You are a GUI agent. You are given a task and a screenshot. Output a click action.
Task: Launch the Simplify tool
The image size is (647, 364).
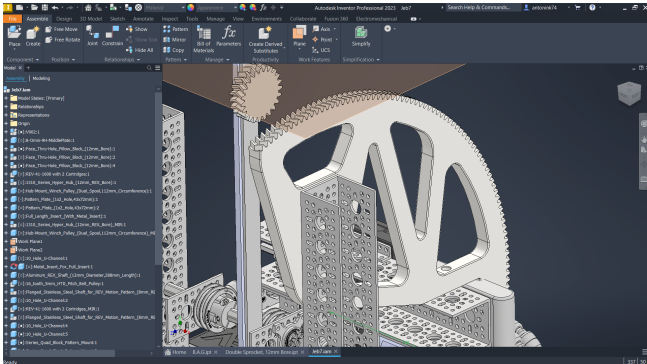tap(361, 35)
